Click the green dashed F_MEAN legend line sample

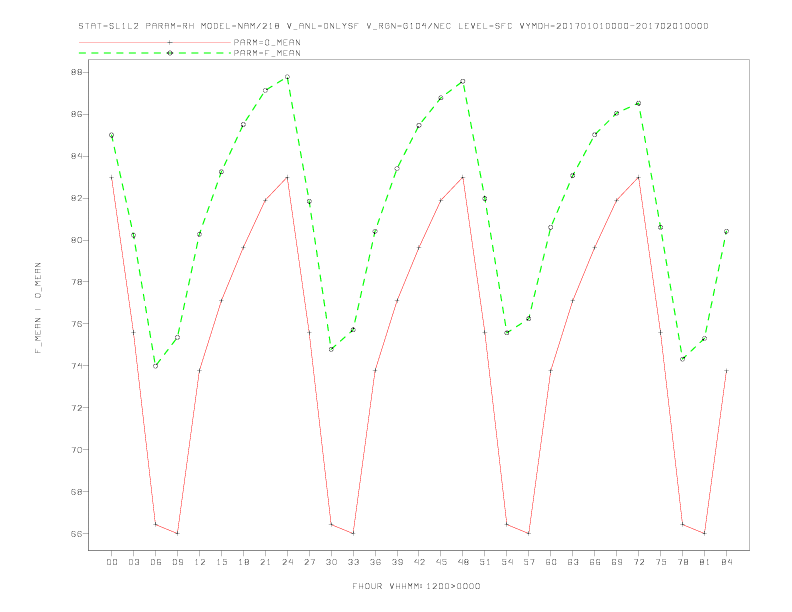click(155, 53)
